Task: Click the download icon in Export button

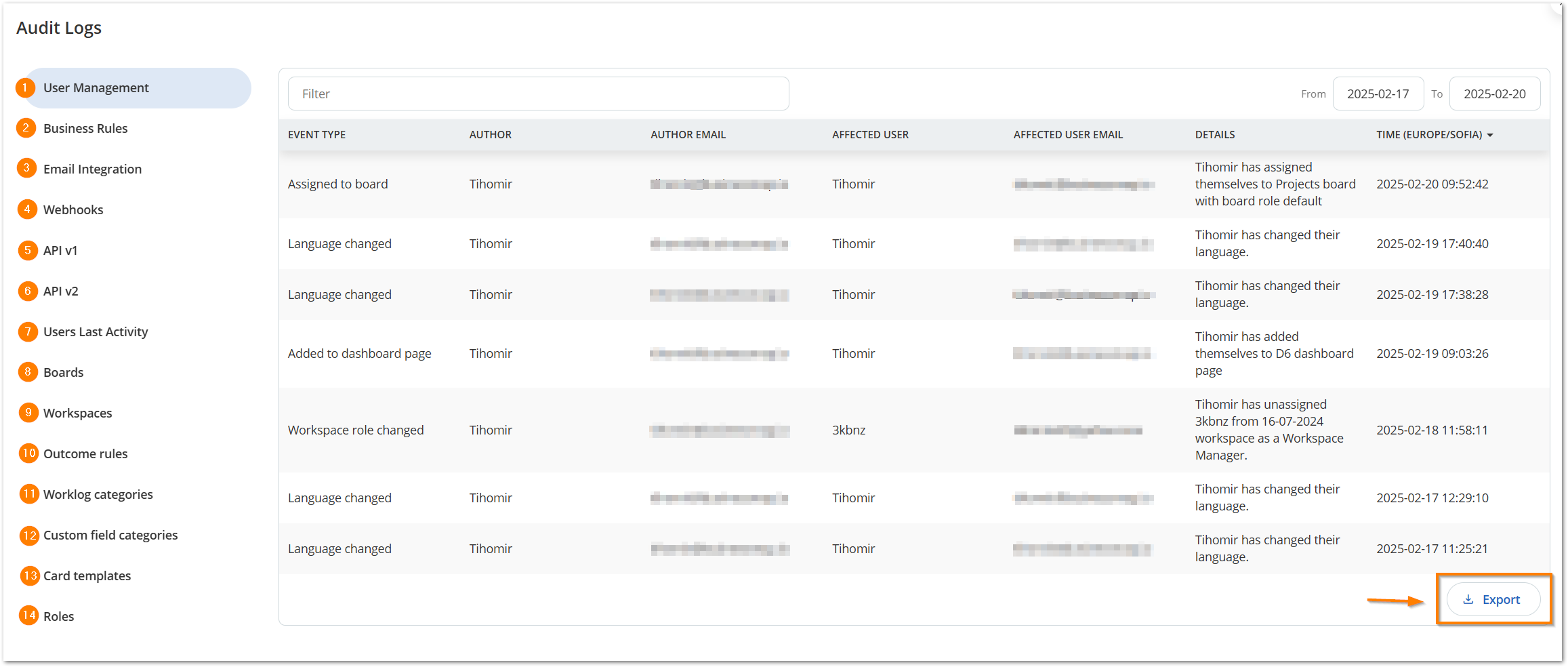Action: point(1468,600)
